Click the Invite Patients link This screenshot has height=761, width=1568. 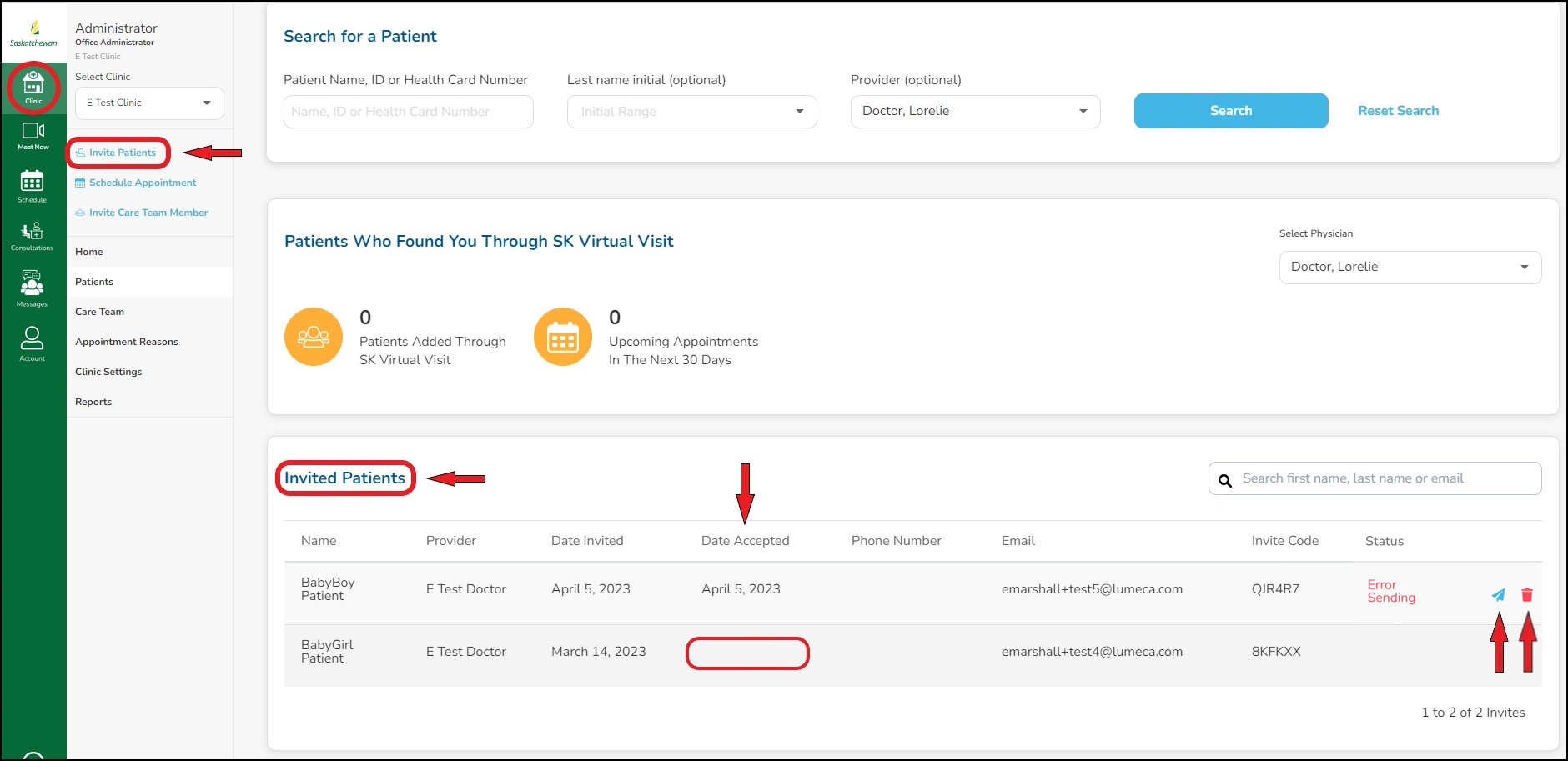(122, 153)
